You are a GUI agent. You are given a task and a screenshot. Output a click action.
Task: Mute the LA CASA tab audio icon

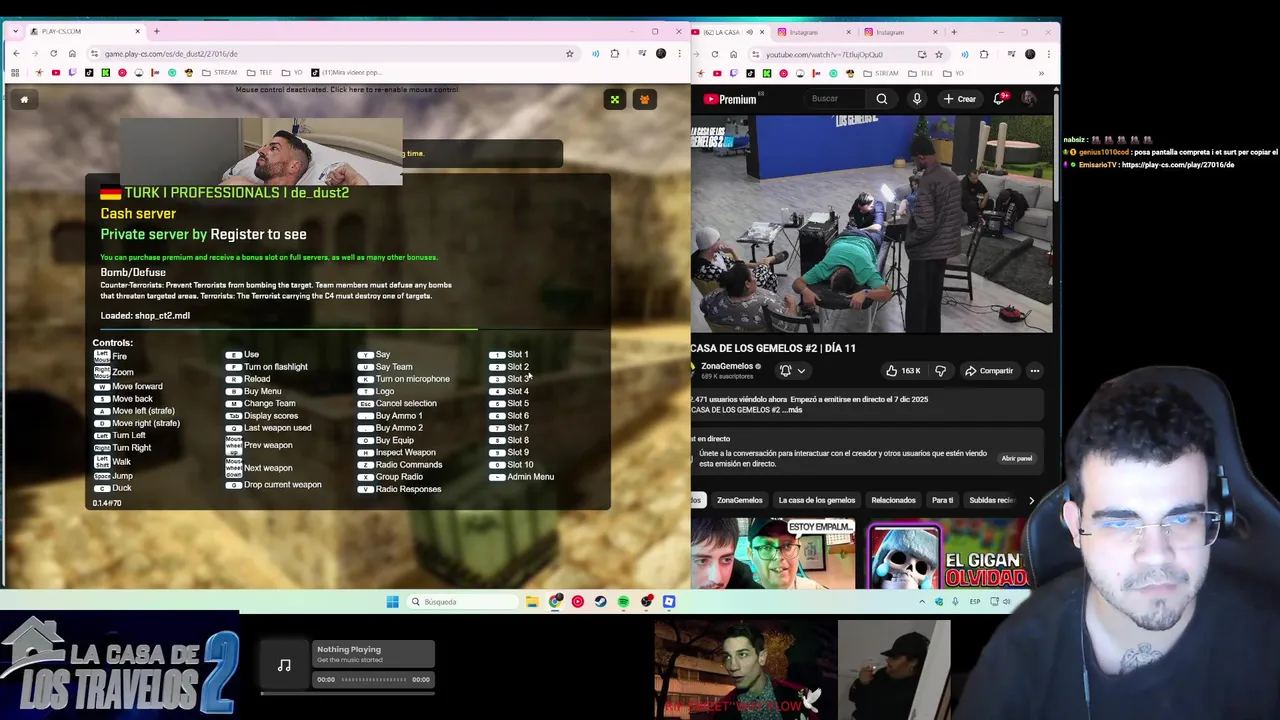[749, 32]
